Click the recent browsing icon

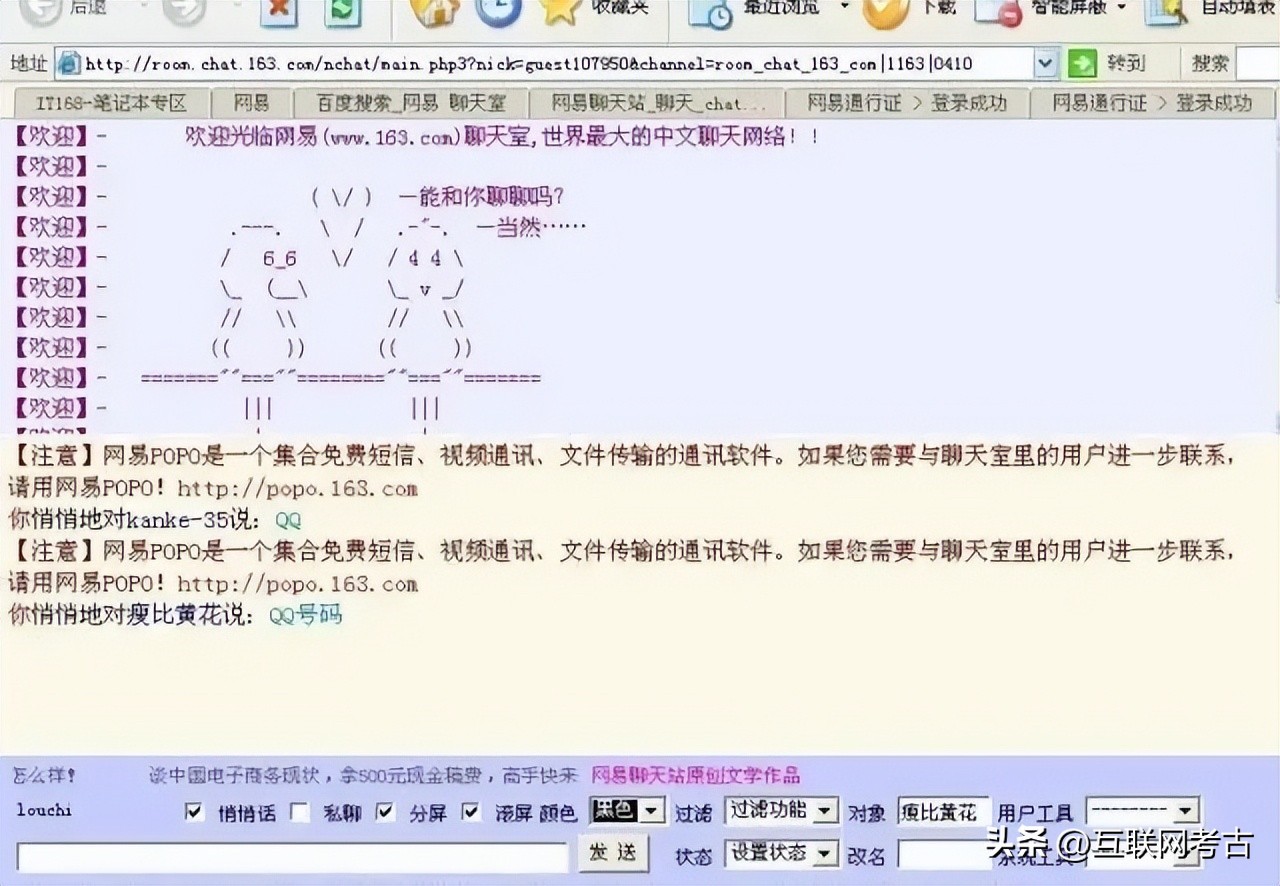[x=711, y=12]
